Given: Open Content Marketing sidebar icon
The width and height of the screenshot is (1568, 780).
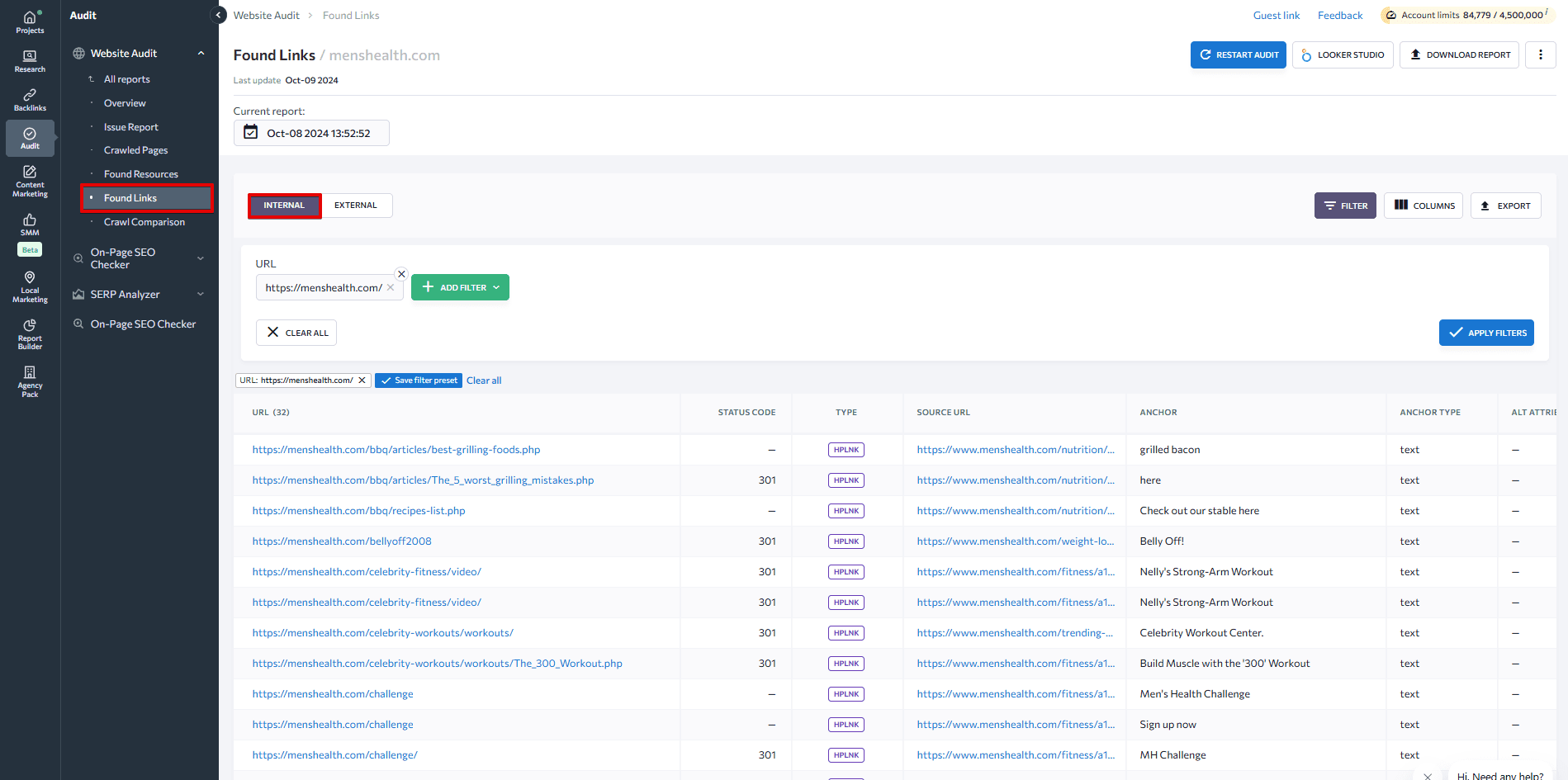Looking at the screenshot, I should coord(30,181).
